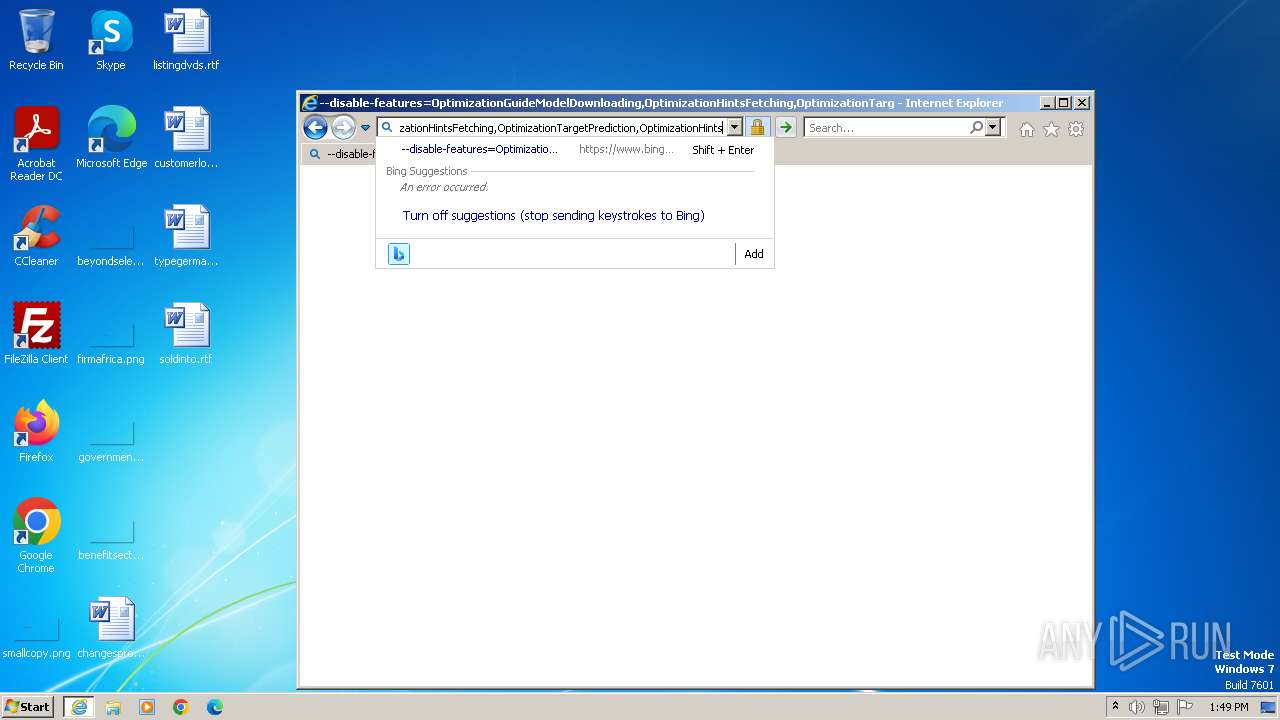Open the Skype desktop shortcut
The image size is (1280, 720).
(111, 40)
